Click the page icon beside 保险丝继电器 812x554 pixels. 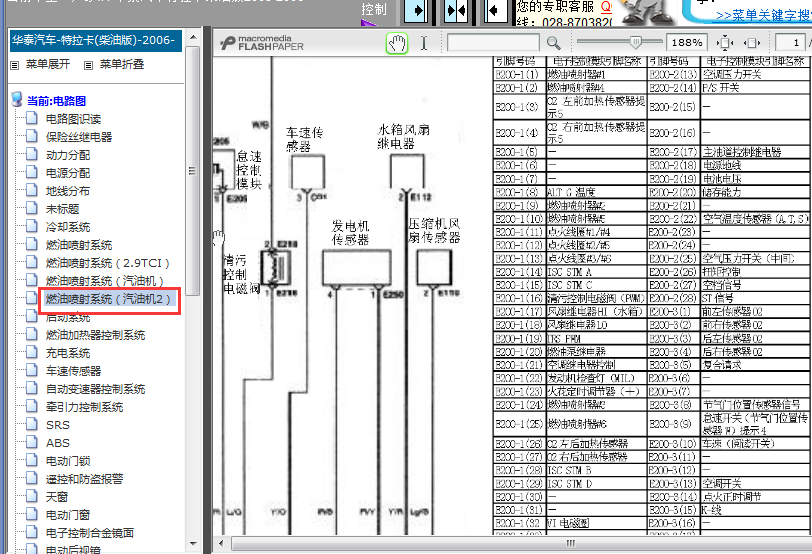point(32,136)
